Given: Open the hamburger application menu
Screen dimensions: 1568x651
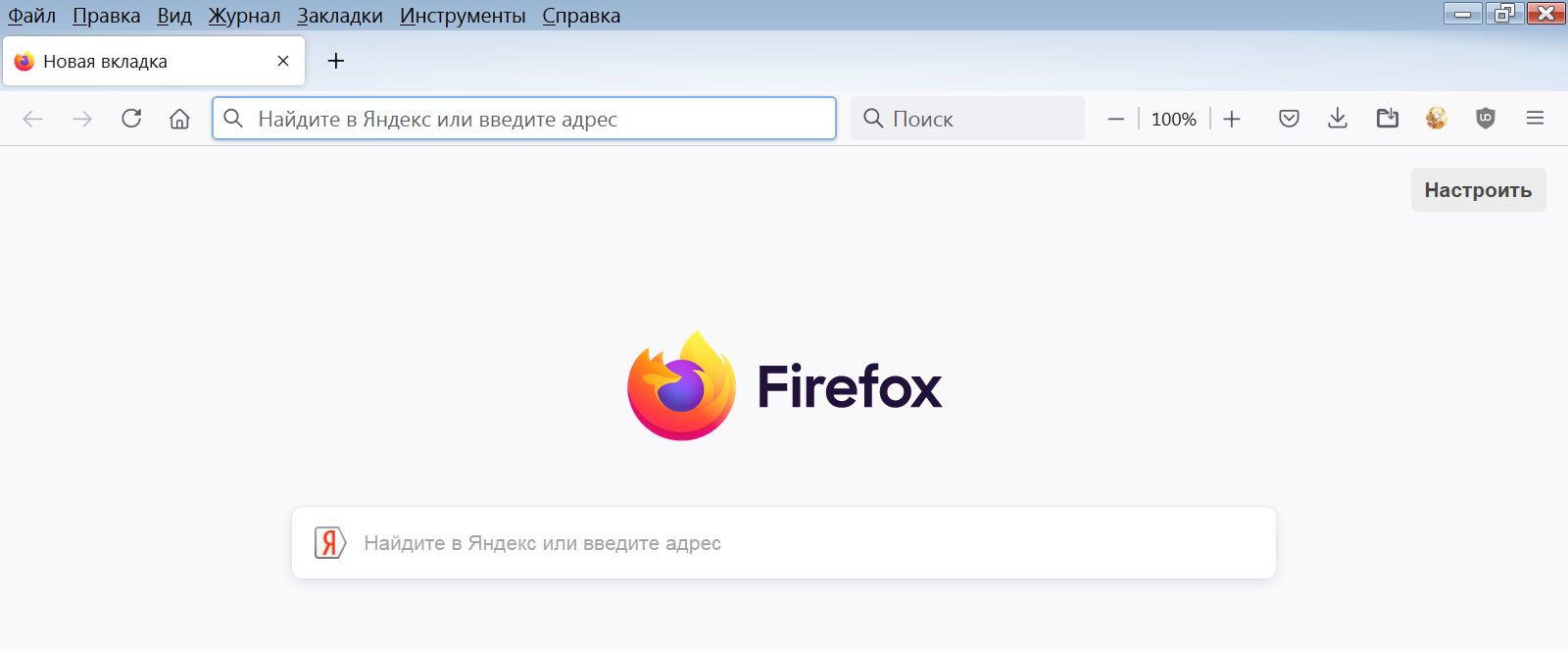Looking at the screenshot, I should (1535, 119).
